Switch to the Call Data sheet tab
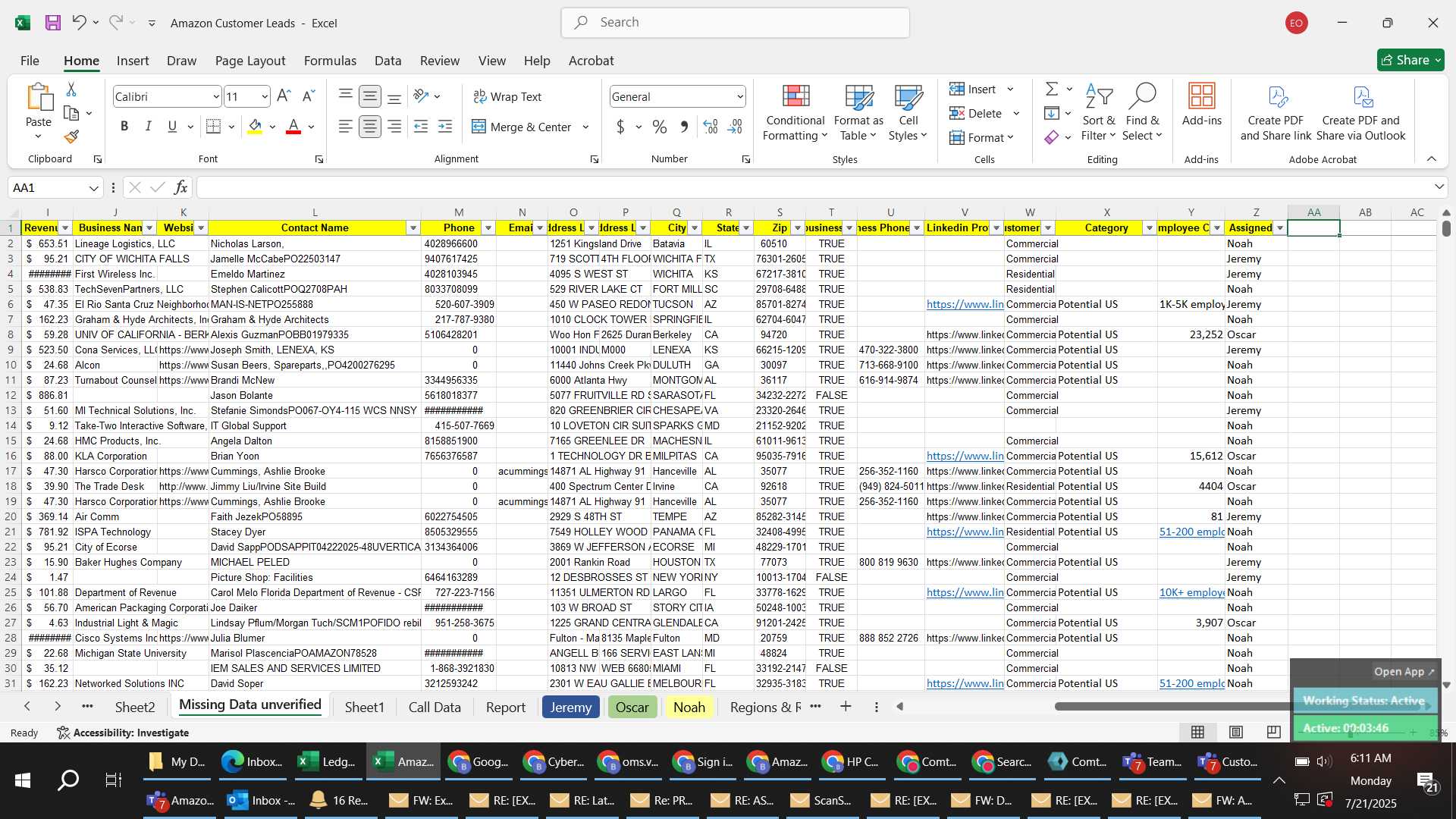 (x=435, y=707)
